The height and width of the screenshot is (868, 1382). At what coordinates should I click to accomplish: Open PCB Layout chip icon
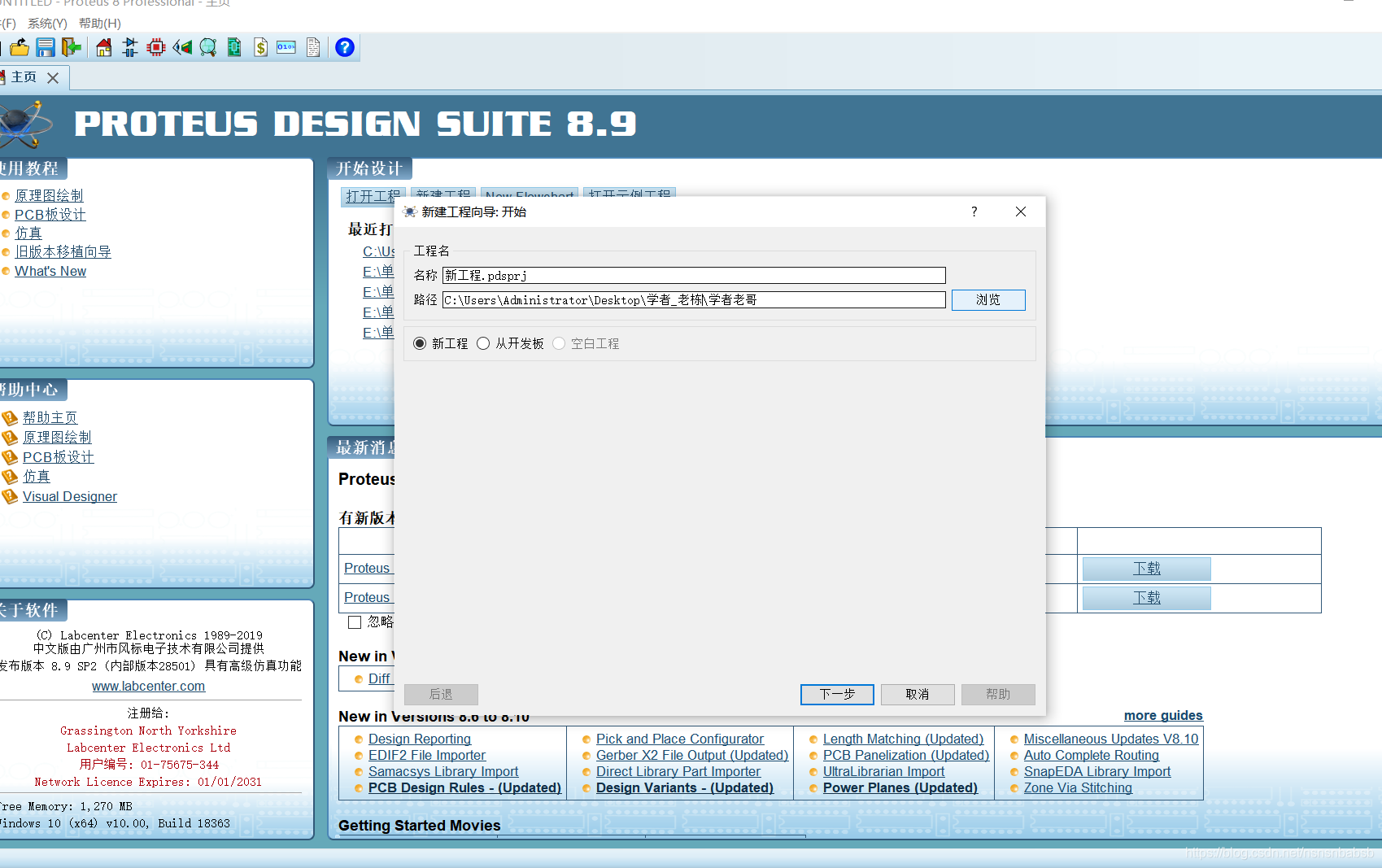[156, 47]
